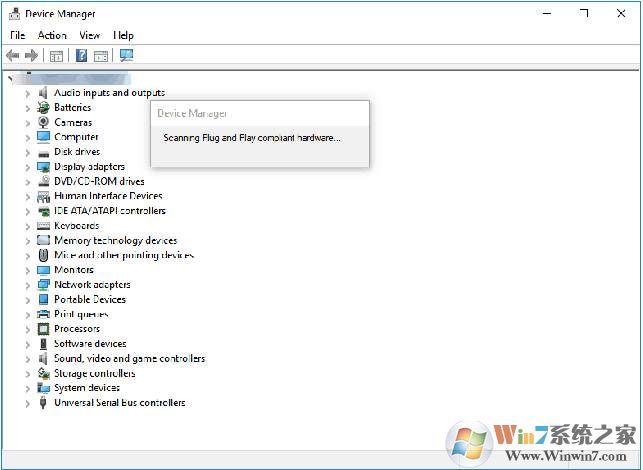The image size is (643, 470).
Task: Expand Audio inputs and outputs
Action: (x=27, y=94)
